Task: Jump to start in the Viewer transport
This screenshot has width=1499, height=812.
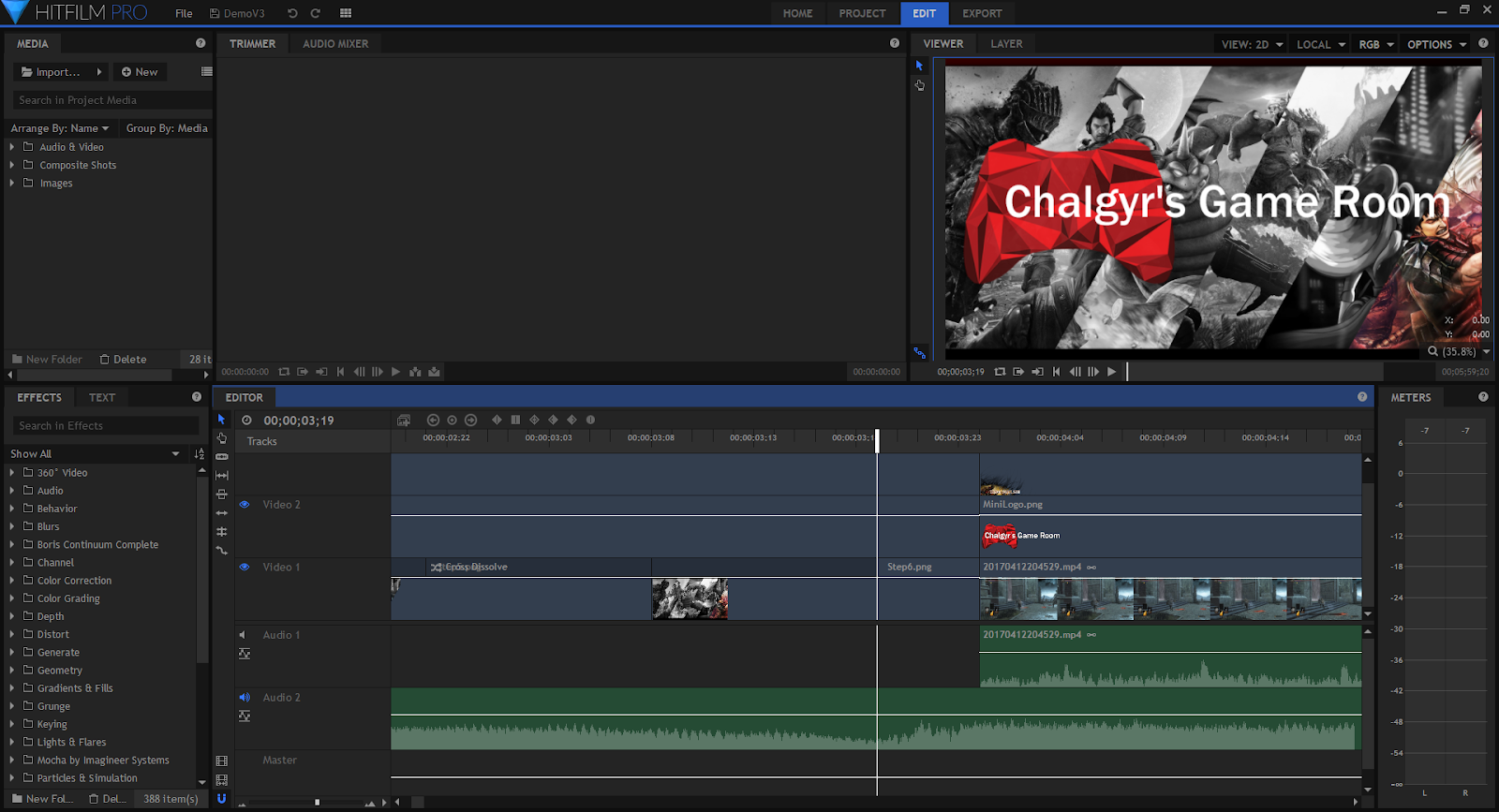Action: point(1056,372)
